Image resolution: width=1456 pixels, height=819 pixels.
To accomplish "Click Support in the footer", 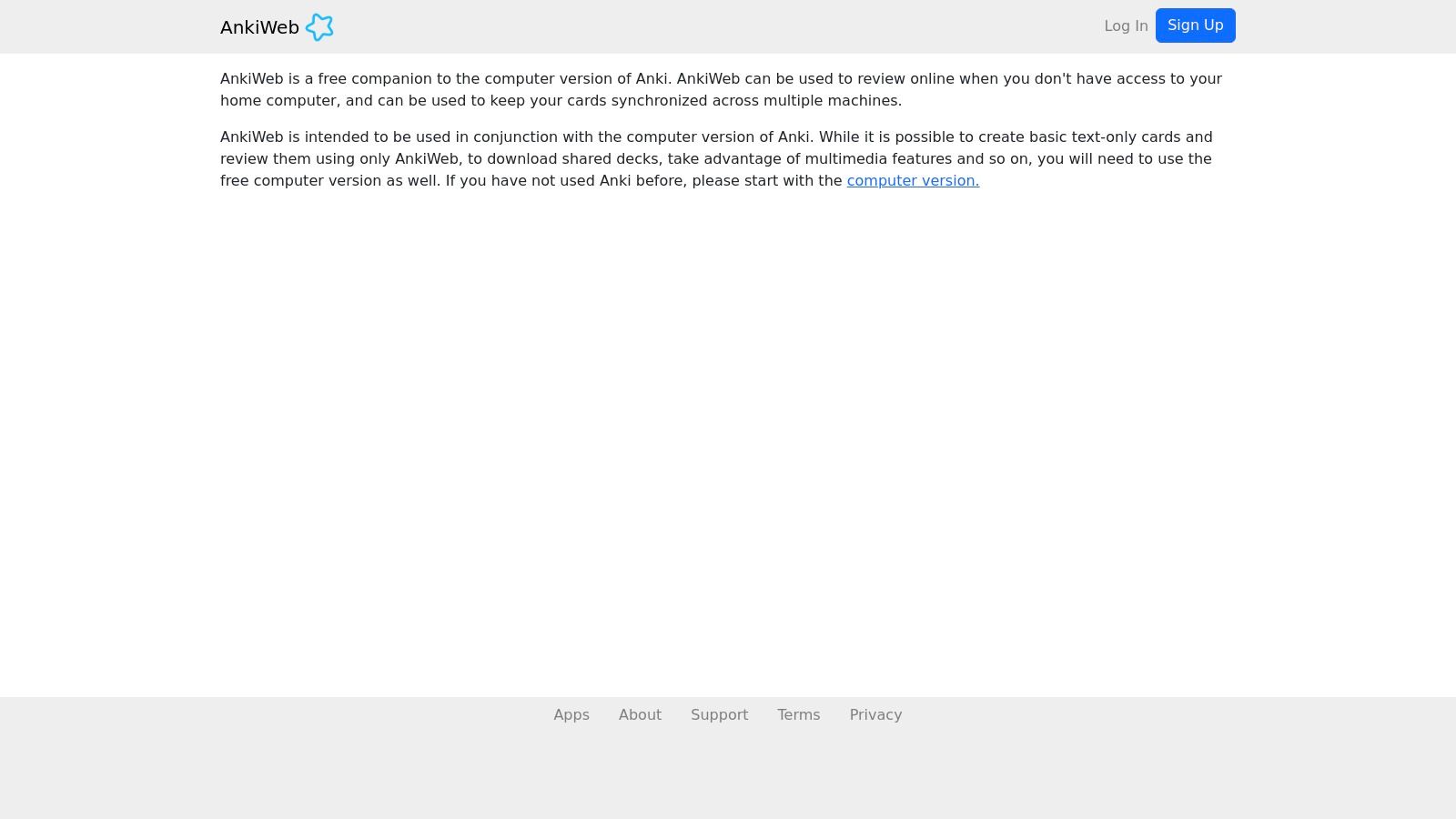I will point(719,714).
